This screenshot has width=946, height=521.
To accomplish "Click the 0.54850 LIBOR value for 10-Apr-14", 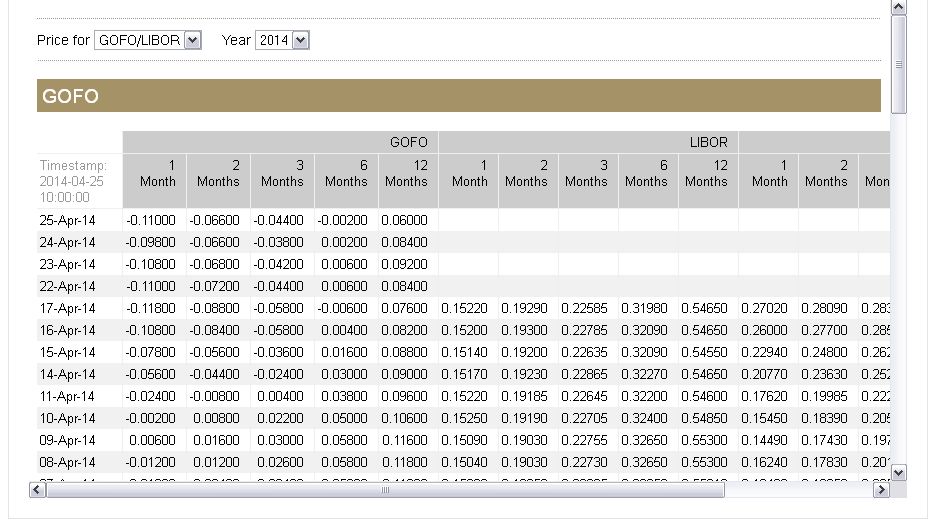I will pos(704,418).
